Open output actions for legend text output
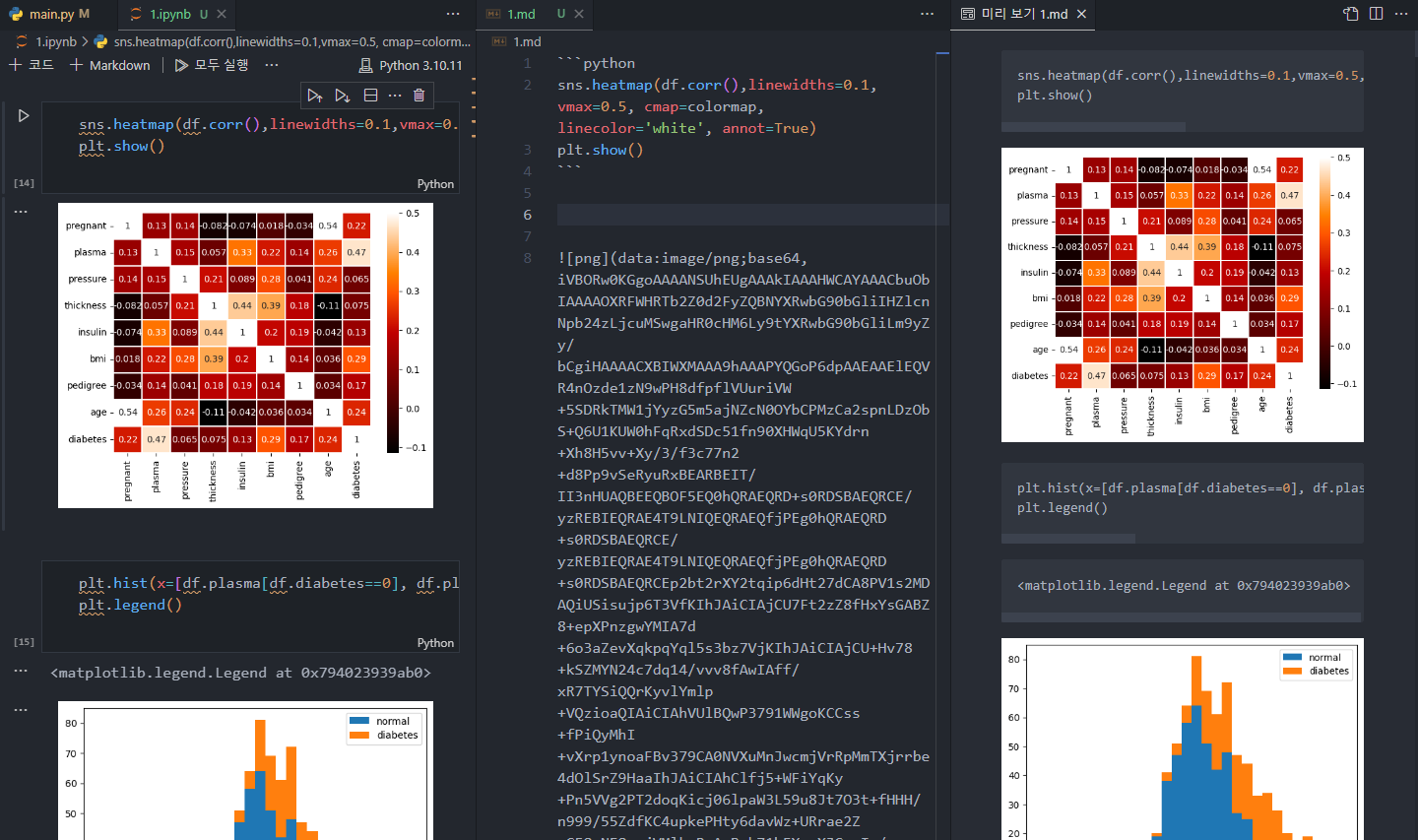 pyautogui.click(x=21, y=670)
